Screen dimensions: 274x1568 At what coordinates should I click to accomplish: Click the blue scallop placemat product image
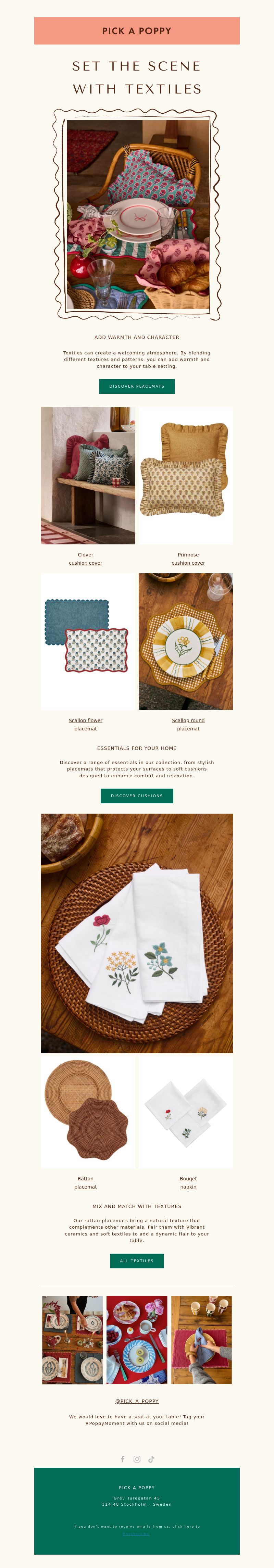pyautogui.click(x=88, y=641)
